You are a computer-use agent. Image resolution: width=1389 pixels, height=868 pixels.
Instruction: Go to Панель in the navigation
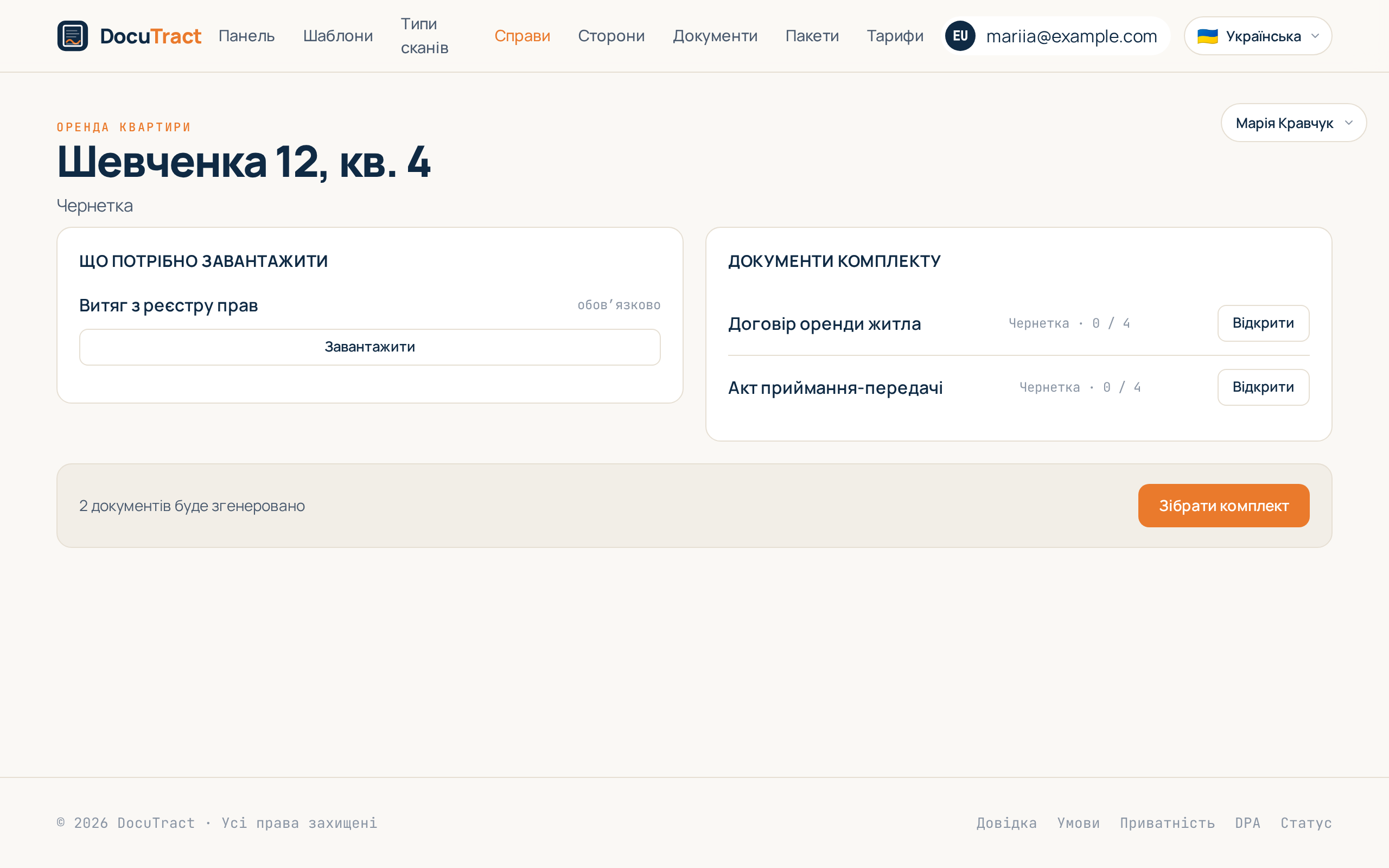pos(247,36)
